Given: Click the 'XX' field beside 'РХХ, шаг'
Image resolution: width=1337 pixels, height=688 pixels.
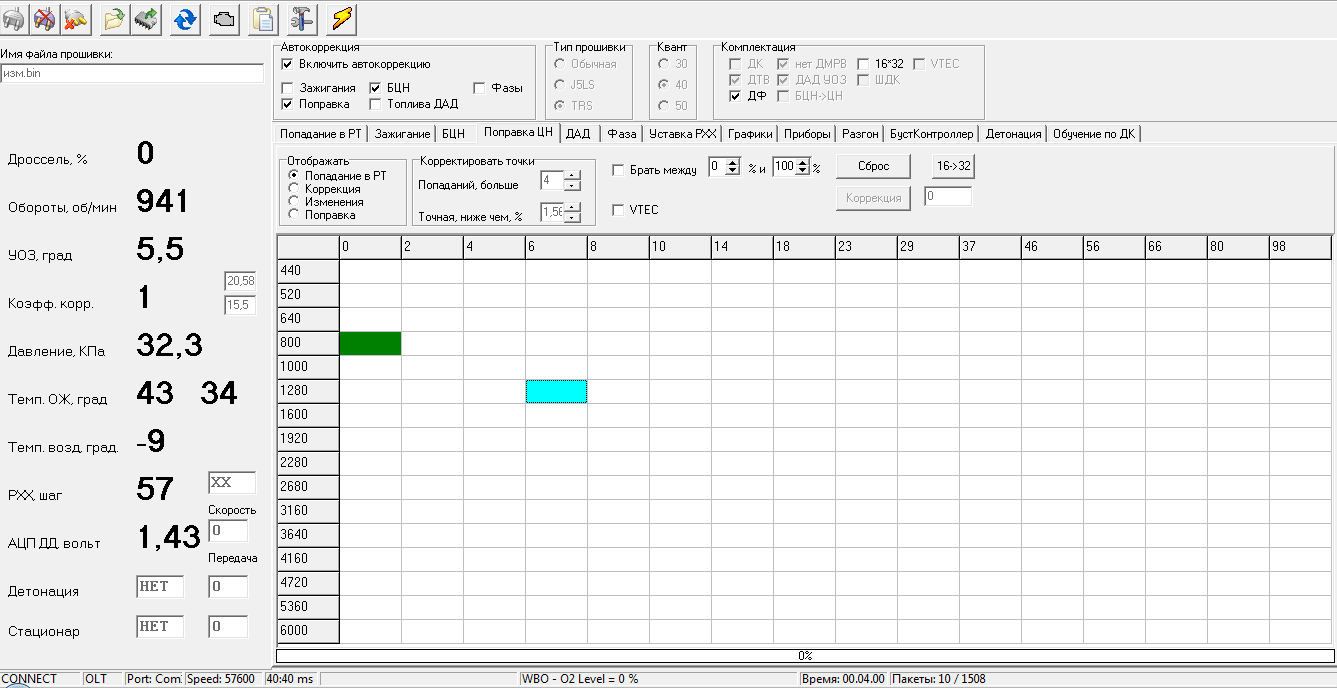Looking at the screenshot, I should (x=232, y=483).
